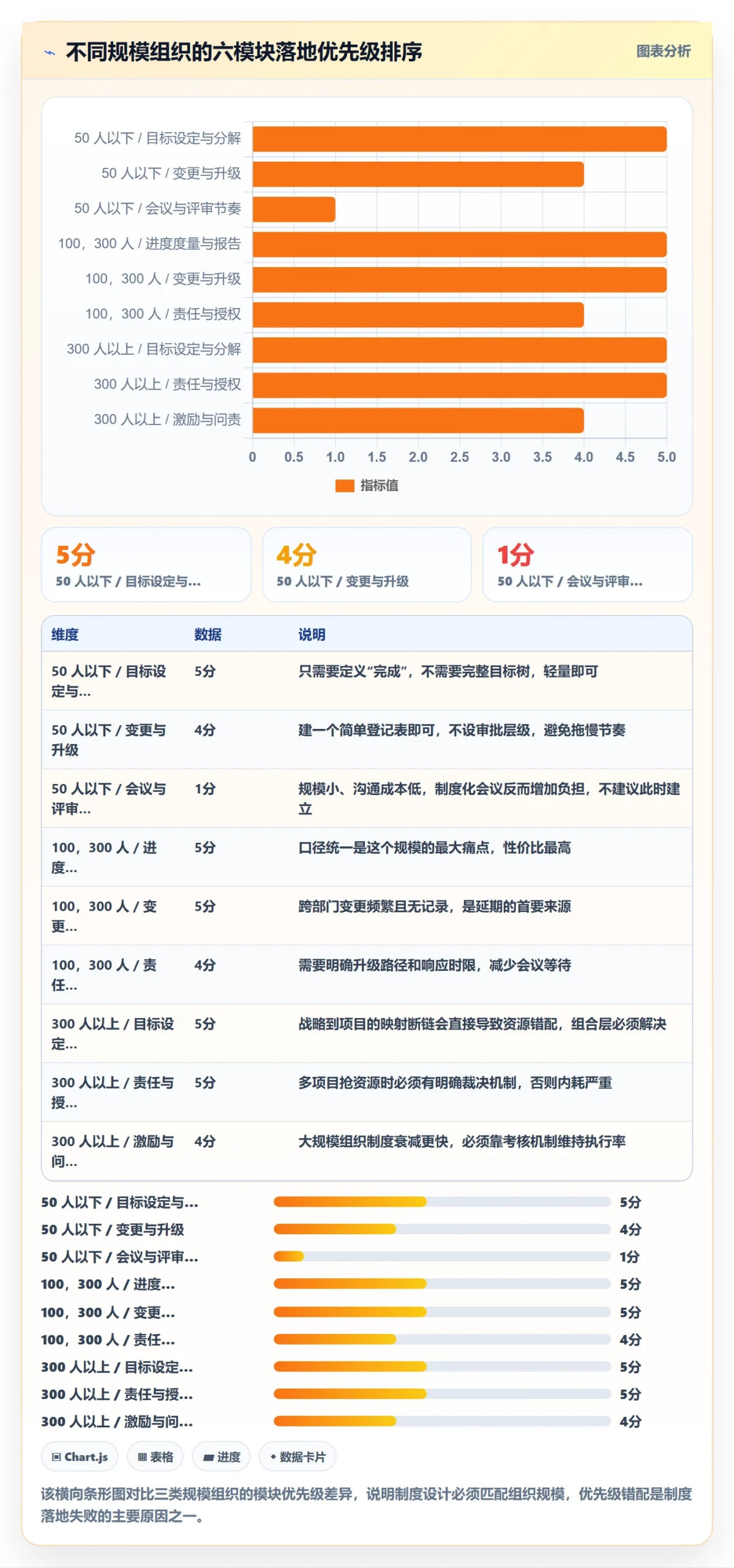Viewport: 734px width, 1568px height.
Task: Select the 1分 stat card
Action: click(x=587, y=565)
